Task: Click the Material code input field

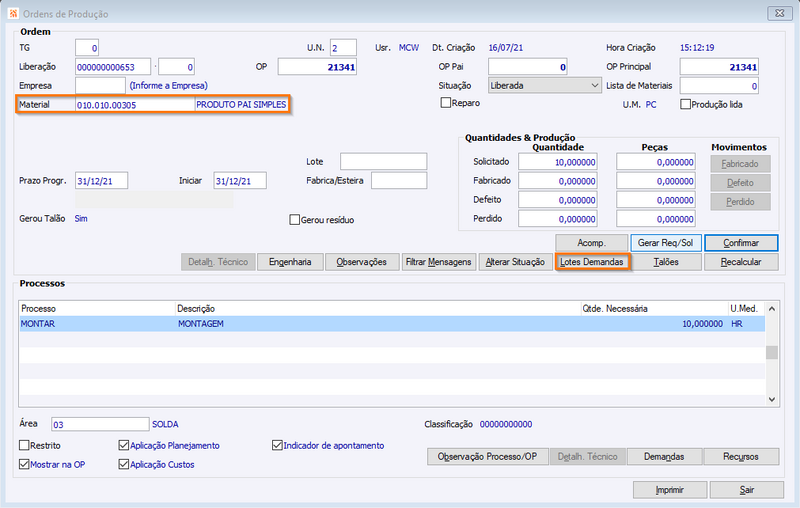Action: coord(134,104)
